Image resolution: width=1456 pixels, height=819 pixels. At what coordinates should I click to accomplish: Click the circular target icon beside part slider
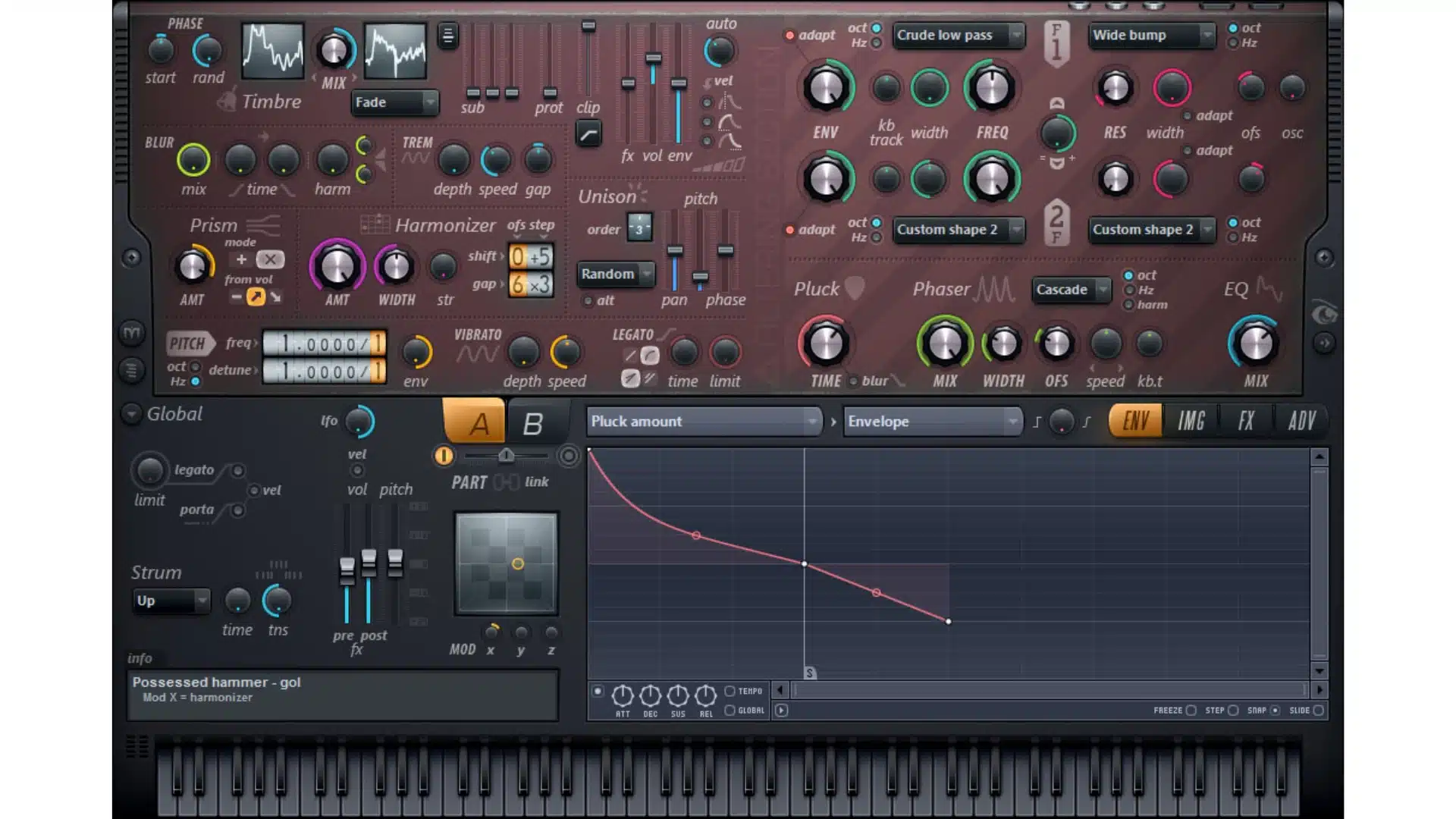click(568, 455)
